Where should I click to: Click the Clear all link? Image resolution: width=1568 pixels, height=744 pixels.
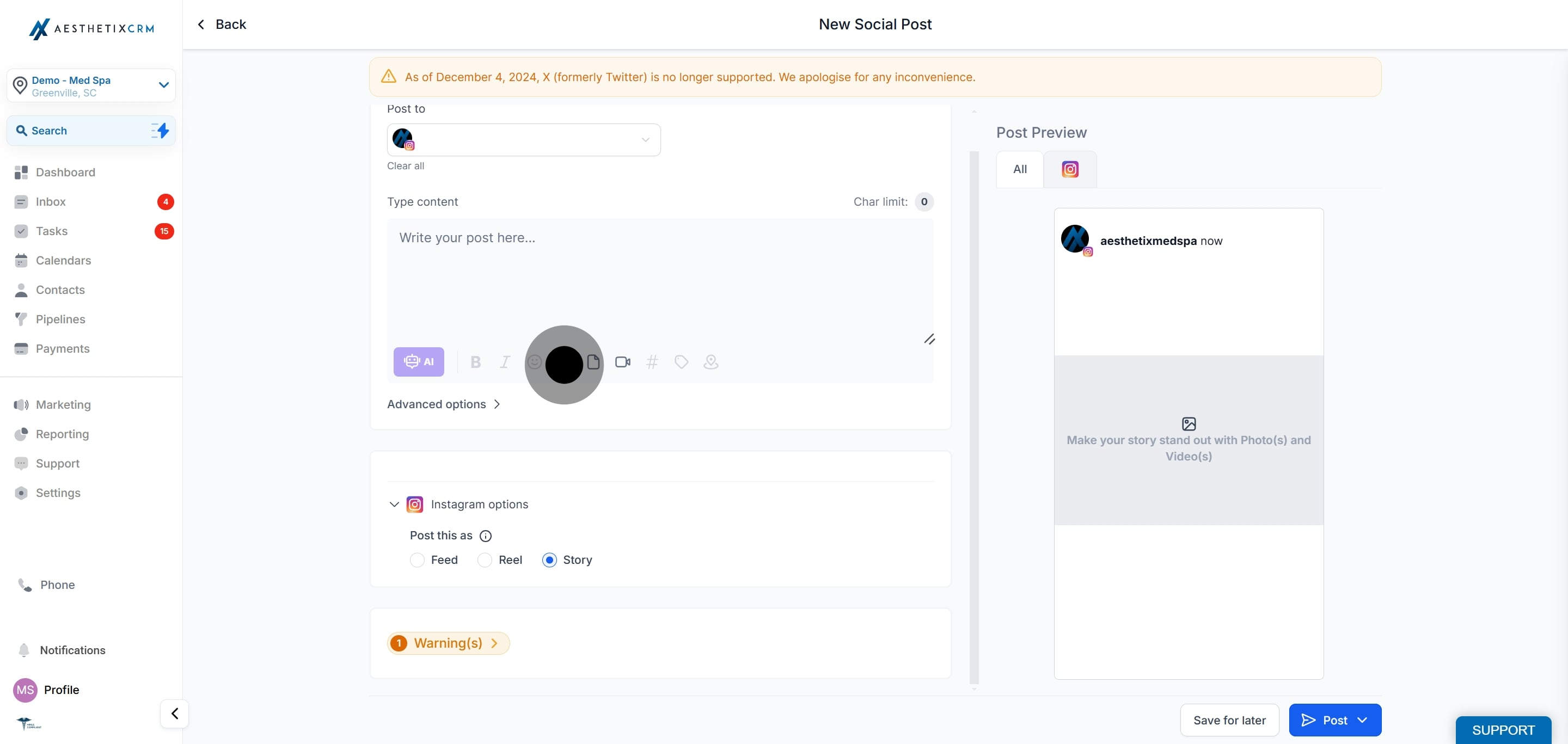click(406, 165)
